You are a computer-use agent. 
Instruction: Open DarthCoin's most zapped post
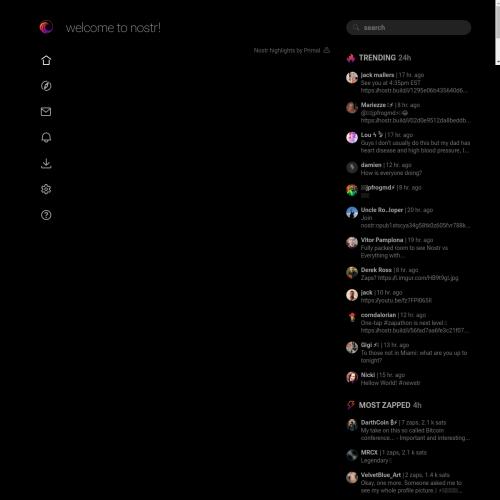pyautogui.click(x=408, y=430)
